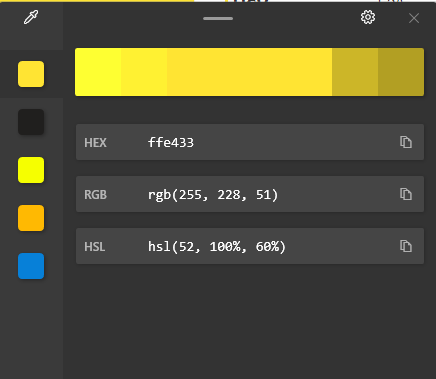The image size is (436, 379).
Task: Pick the second lighter yellow shade
Action: tap(144, 72)
